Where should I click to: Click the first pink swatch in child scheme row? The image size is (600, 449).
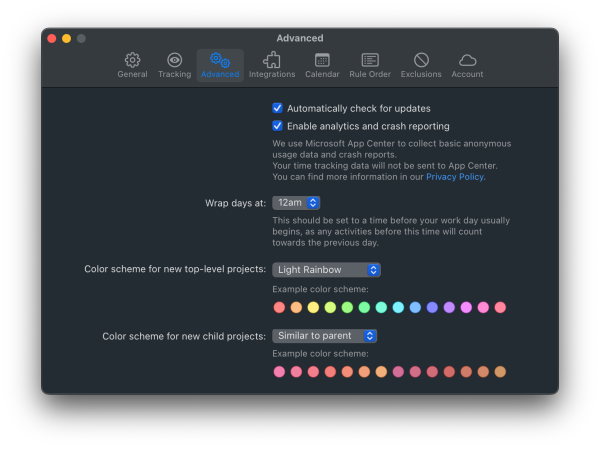tap(280, 372)
